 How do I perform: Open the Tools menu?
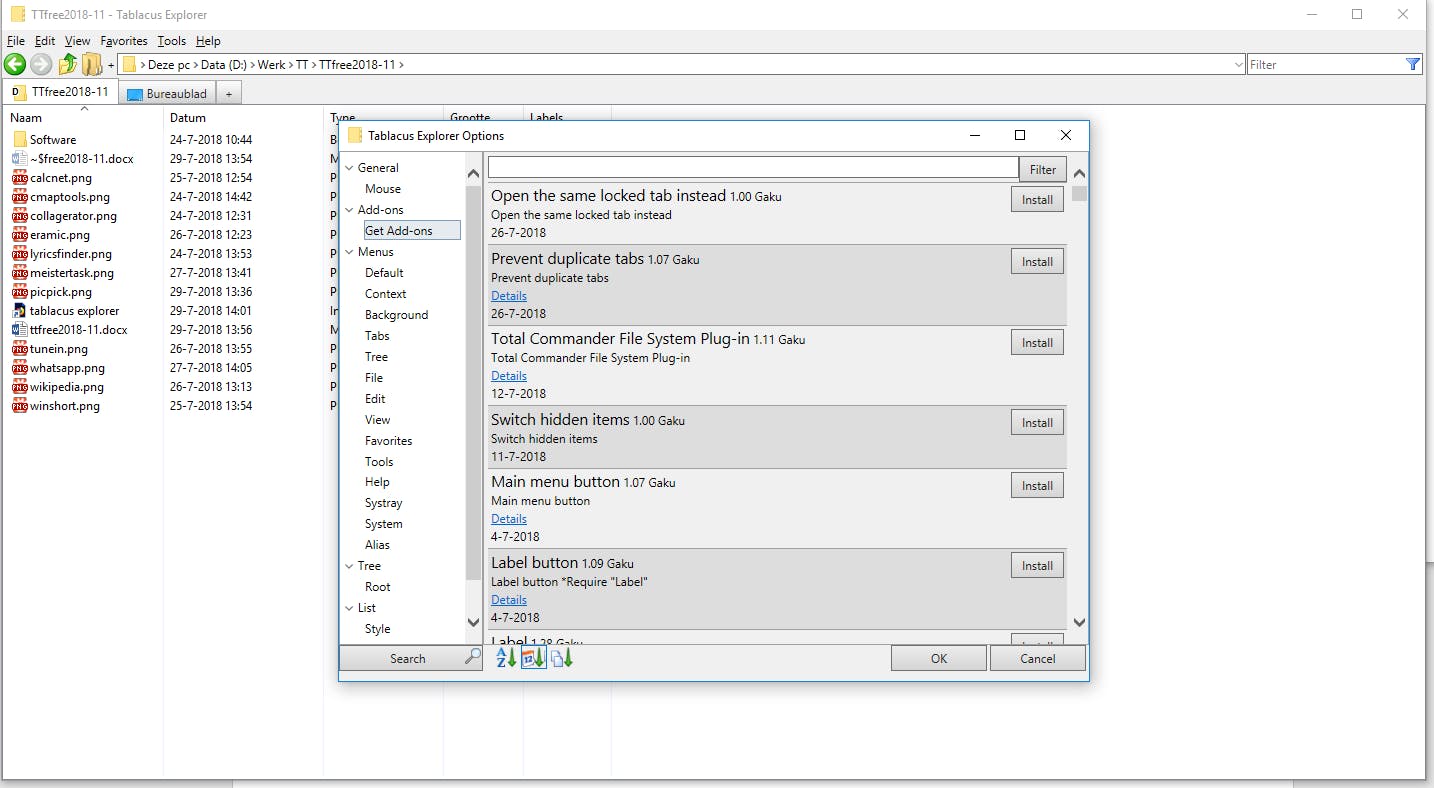point(172,41)
